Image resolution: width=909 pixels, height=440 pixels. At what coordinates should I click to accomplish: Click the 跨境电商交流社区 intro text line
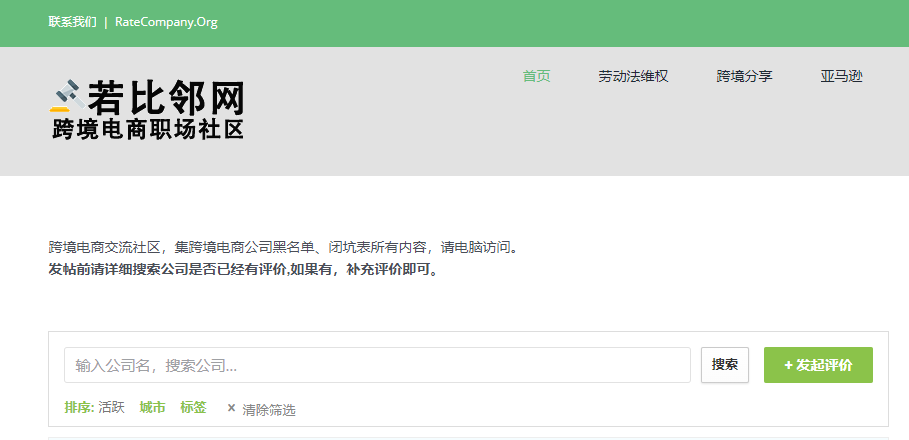pyautogui.click(x=283, y=248)
